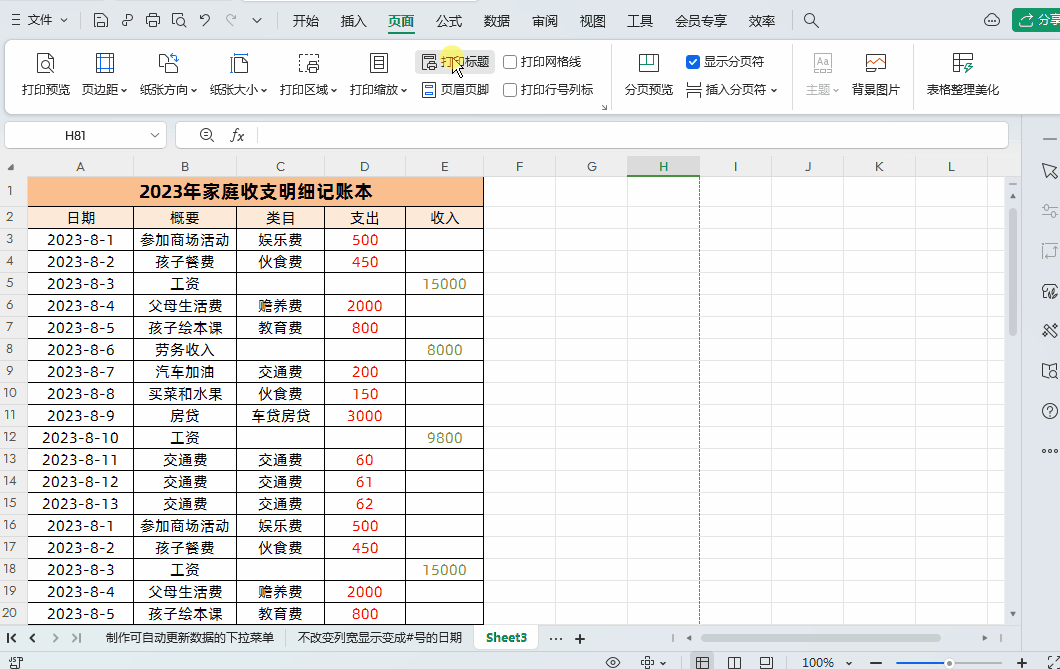This screenshot has height=669, width=1060.
Task: Click the Undo arrow icon
Action: coord(205,20)
